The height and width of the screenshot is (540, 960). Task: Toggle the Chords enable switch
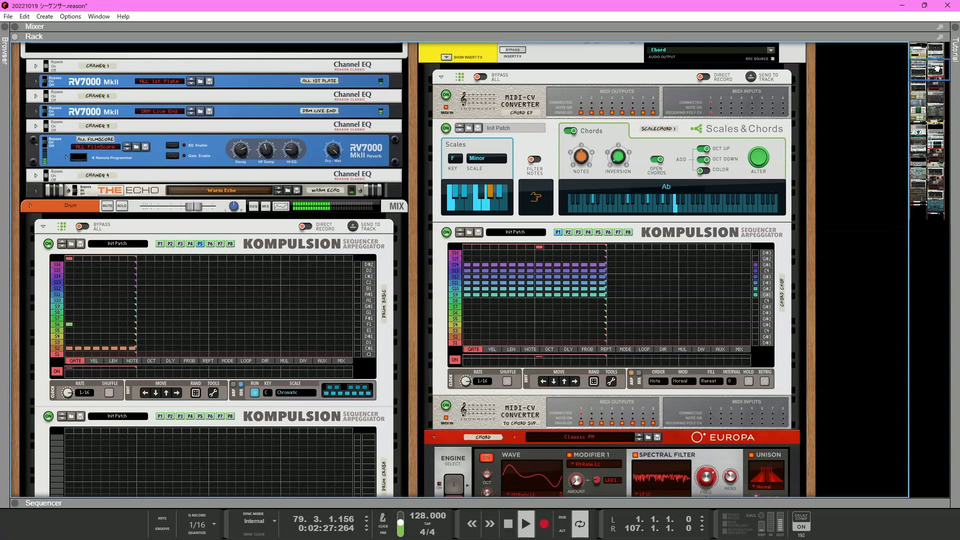[571, 130]
